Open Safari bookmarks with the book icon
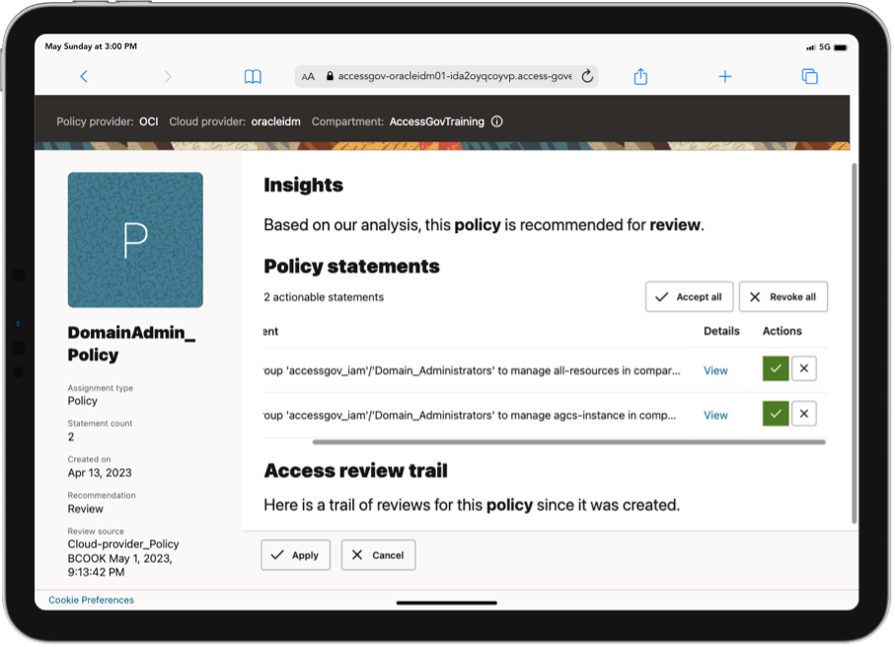This screenshot has height=647, width=895. click(x=252, y=76)
